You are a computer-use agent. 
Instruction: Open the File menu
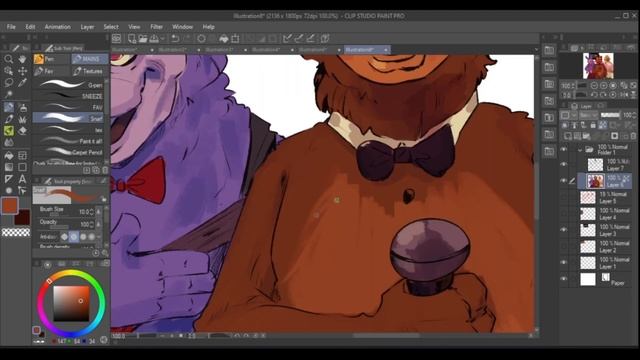11,27
